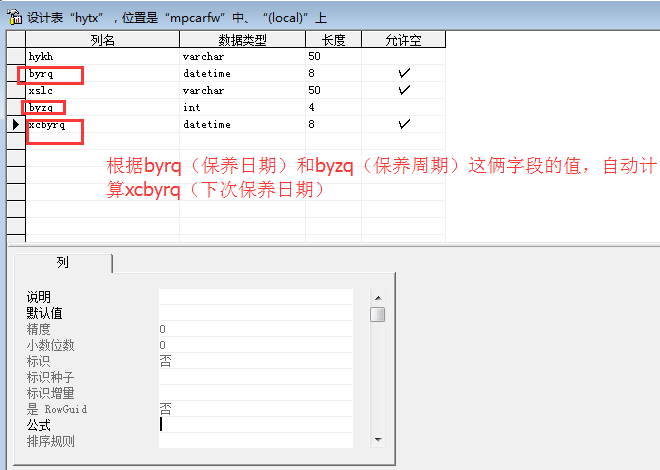Screen dimensions: 660x470
Task: Click the 允许空 column header
Action: [x=404, y=39]
